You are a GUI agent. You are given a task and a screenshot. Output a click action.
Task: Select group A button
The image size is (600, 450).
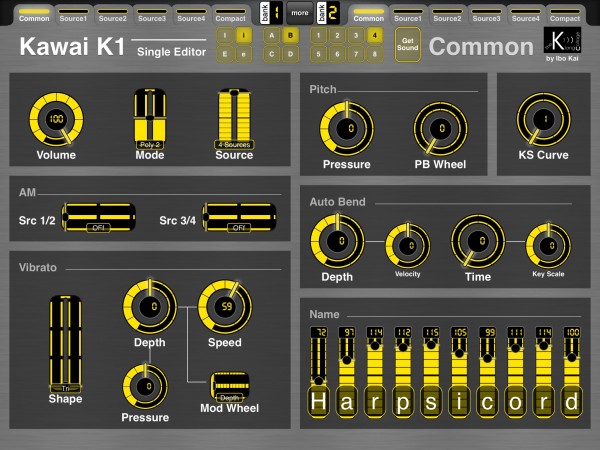[x=272, y=36]
